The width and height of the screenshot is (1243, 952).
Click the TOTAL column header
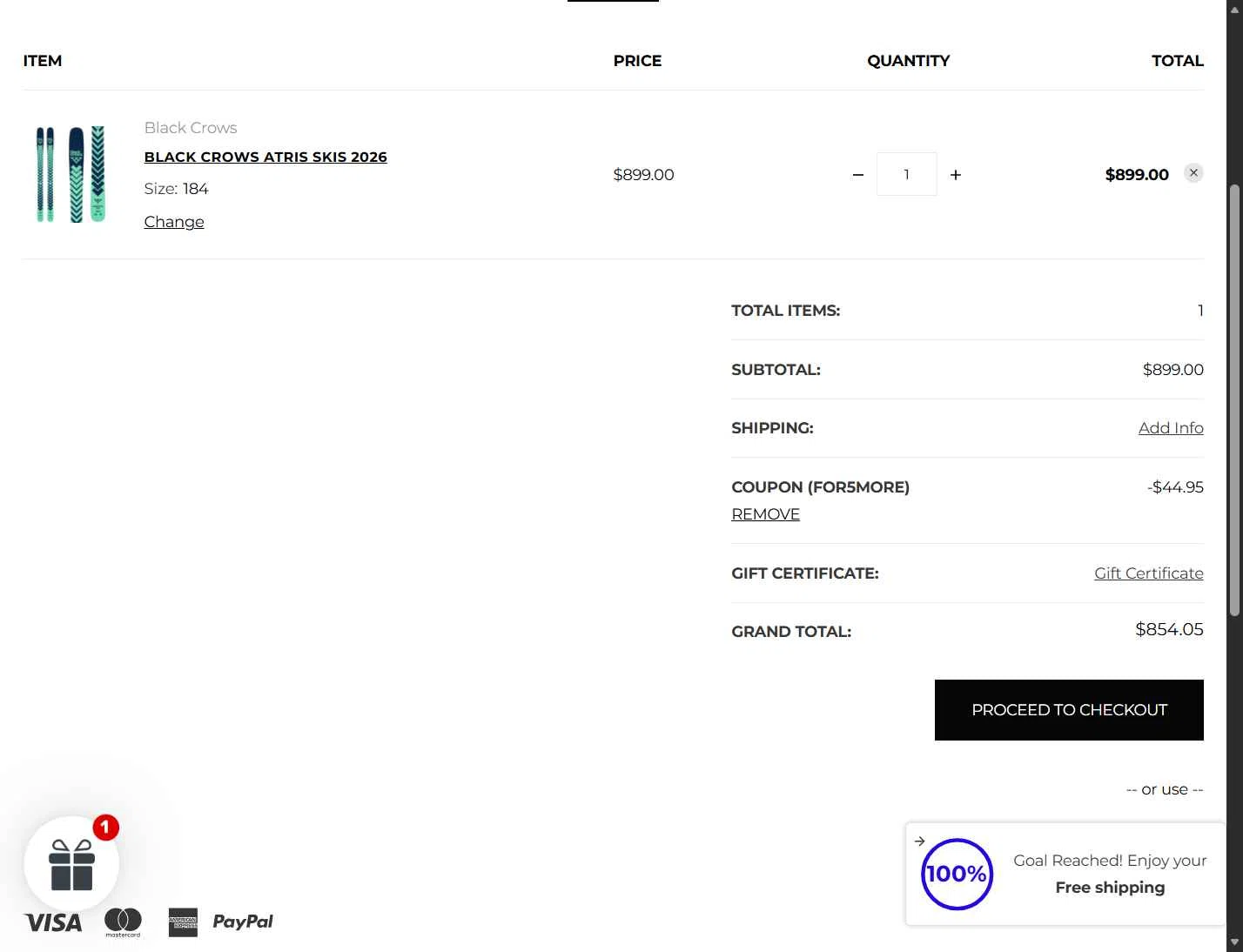1178,61
